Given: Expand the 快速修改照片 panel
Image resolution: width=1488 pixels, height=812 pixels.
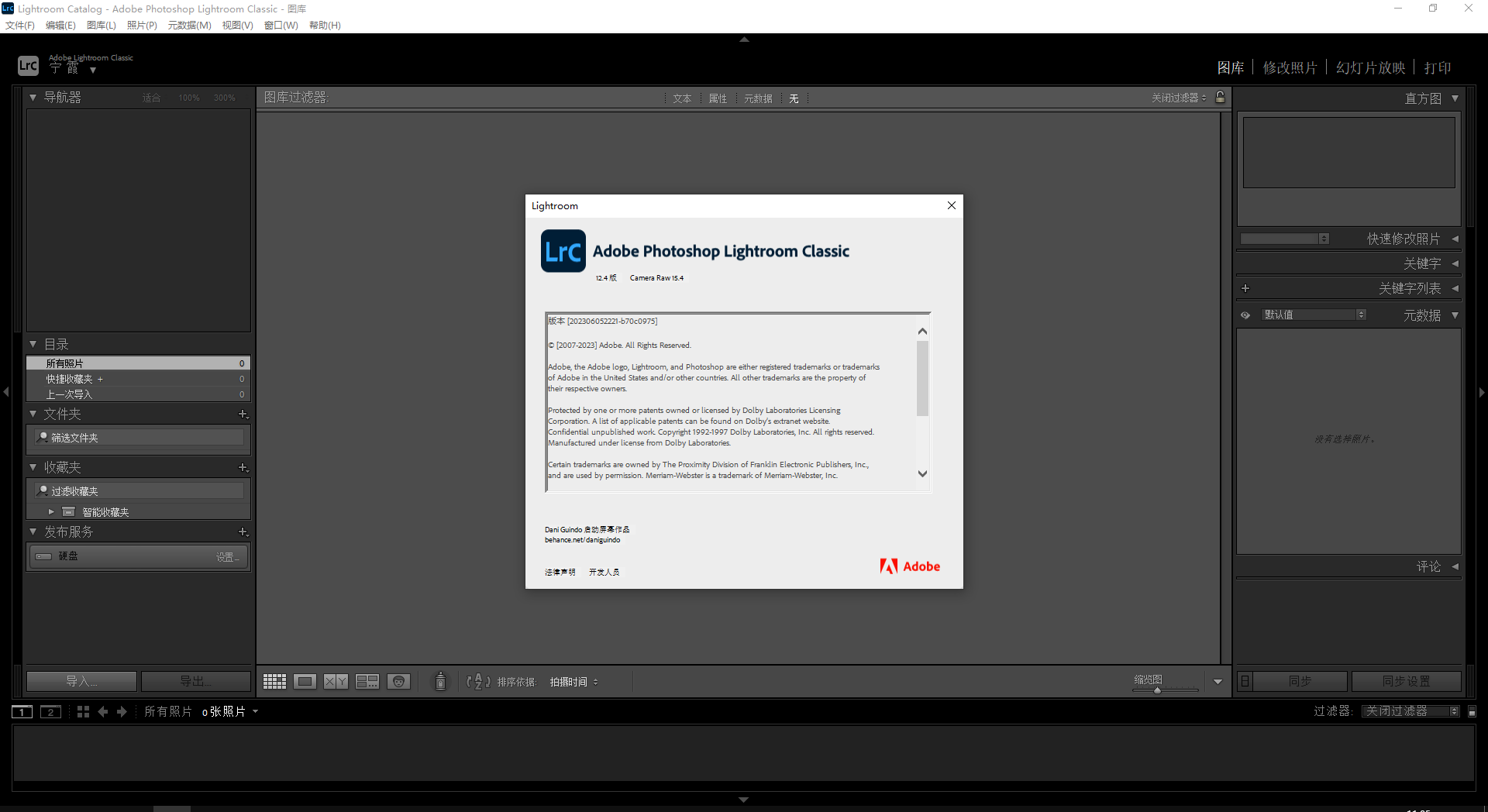Looking at the screenshot, I should click(x=1455, y=239).
